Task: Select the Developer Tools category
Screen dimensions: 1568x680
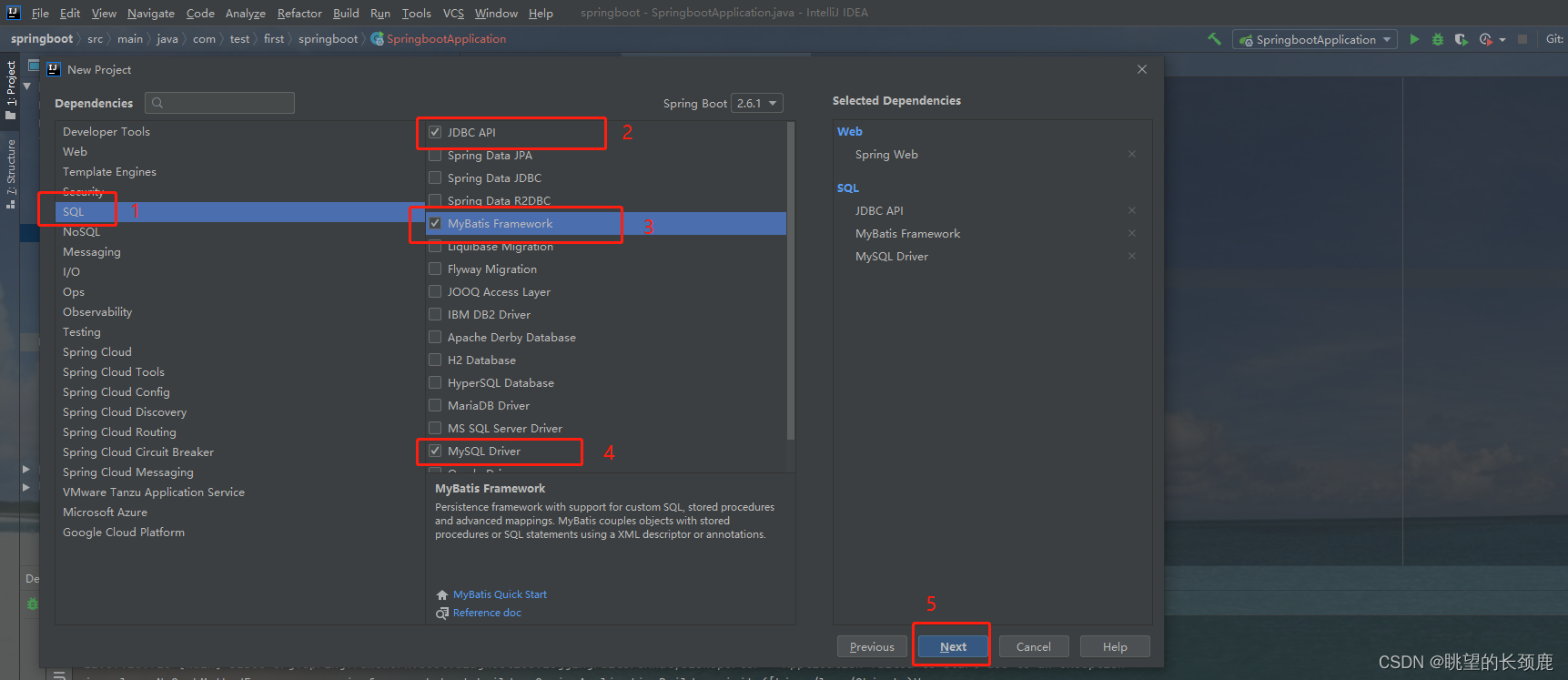Action: [x=239, y=131]
